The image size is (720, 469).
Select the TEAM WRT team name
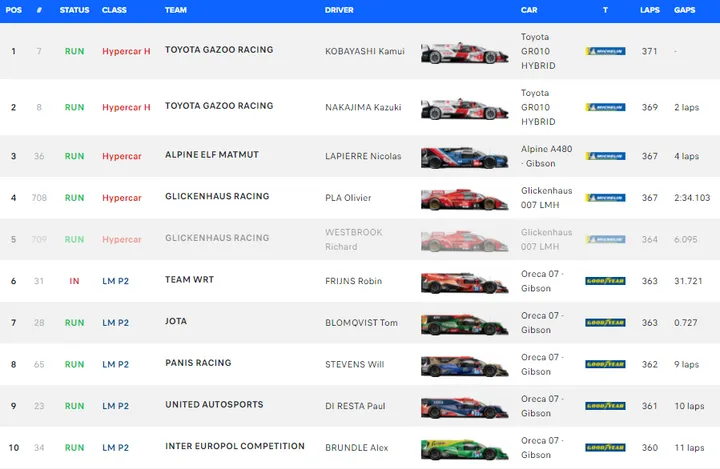pos(190,280)
